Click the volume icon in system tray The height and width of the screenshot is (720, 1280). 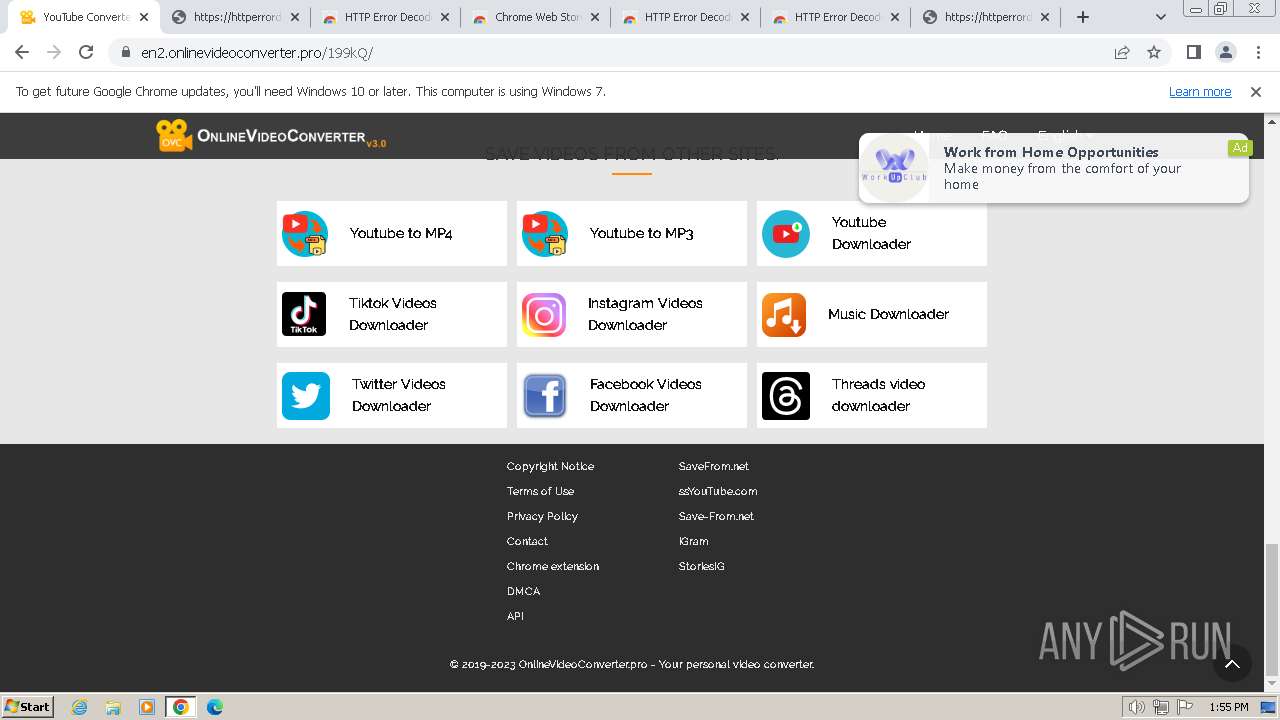pos(1136,707)
